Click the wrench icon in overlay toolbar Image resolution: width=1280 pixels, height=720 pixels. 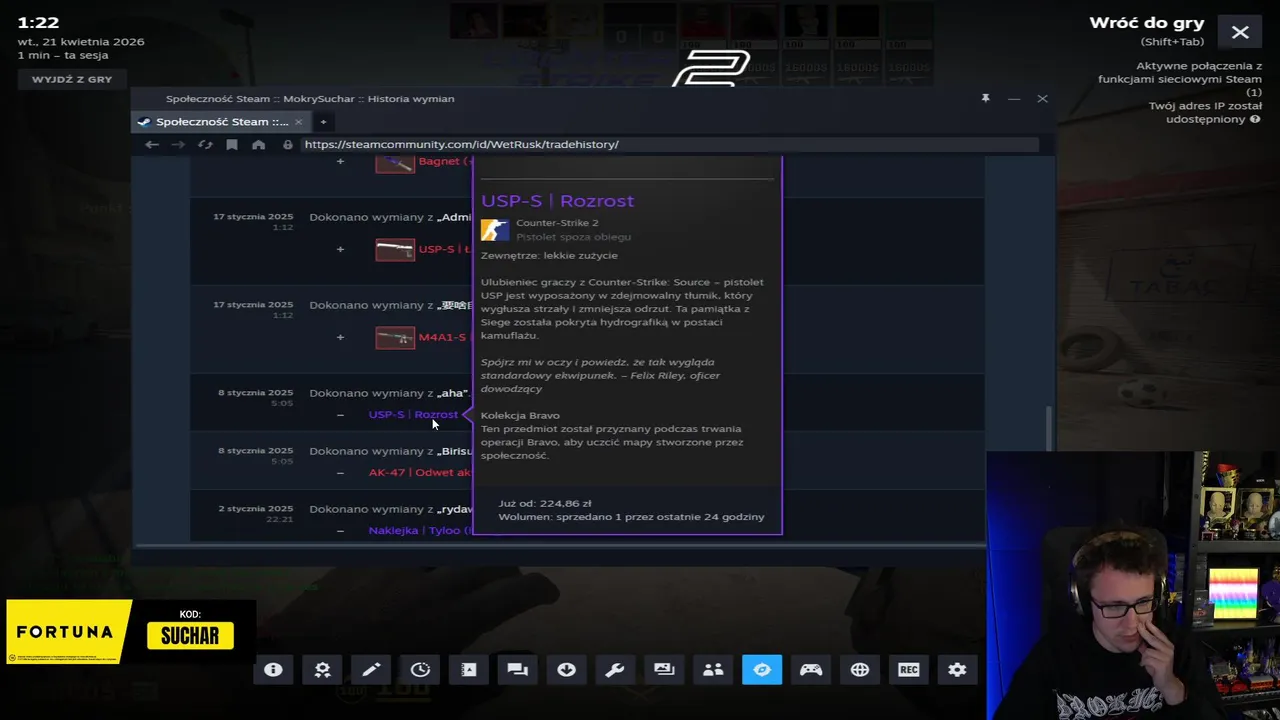(615, 670)
